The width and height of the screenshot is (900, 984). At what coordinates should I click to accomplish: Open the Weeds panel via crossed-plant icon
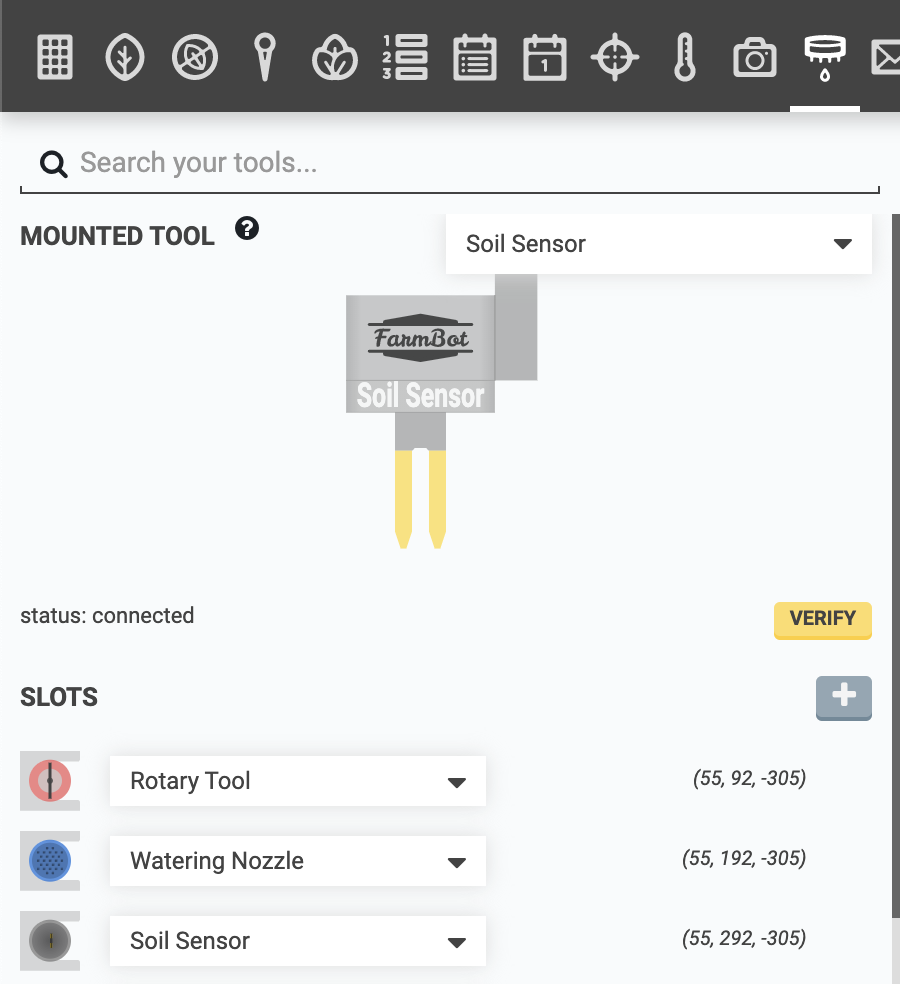click(194, 57)
